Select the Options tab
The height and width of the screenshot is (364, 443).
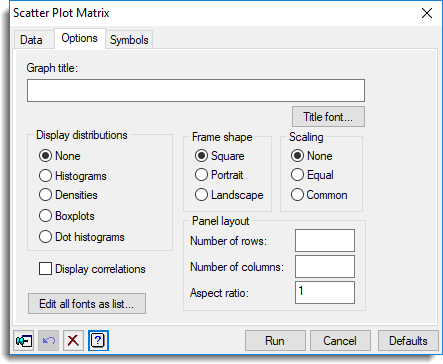[80, 38]
